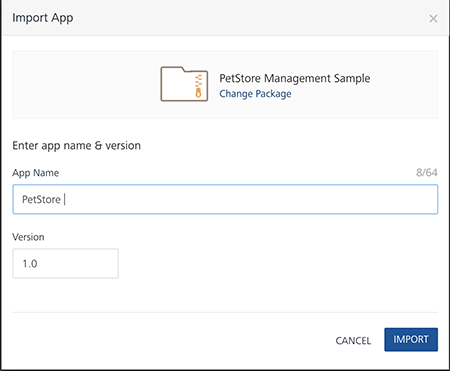Click the orange zipper on package icon
450x371 pixels.
(198, 86)
